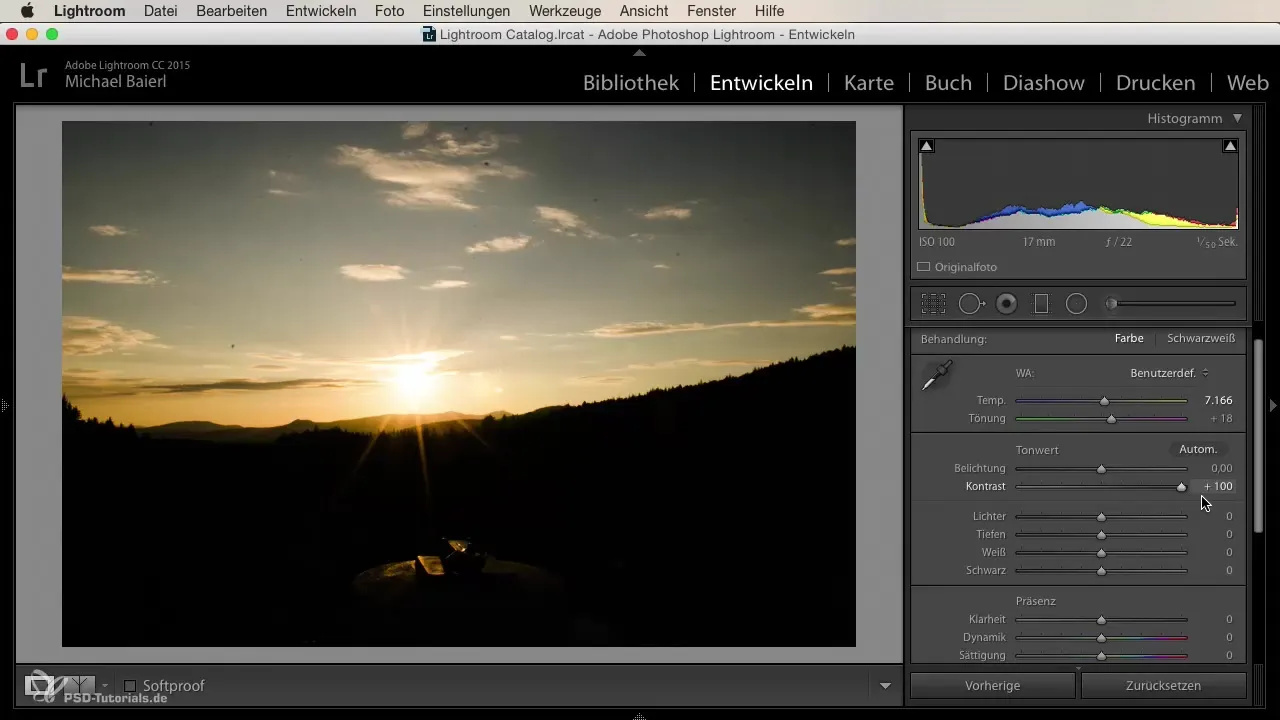Open the toolbar content dropdown arrow
This screenshot has width=1280, height=720.
(x=885, y=686)
